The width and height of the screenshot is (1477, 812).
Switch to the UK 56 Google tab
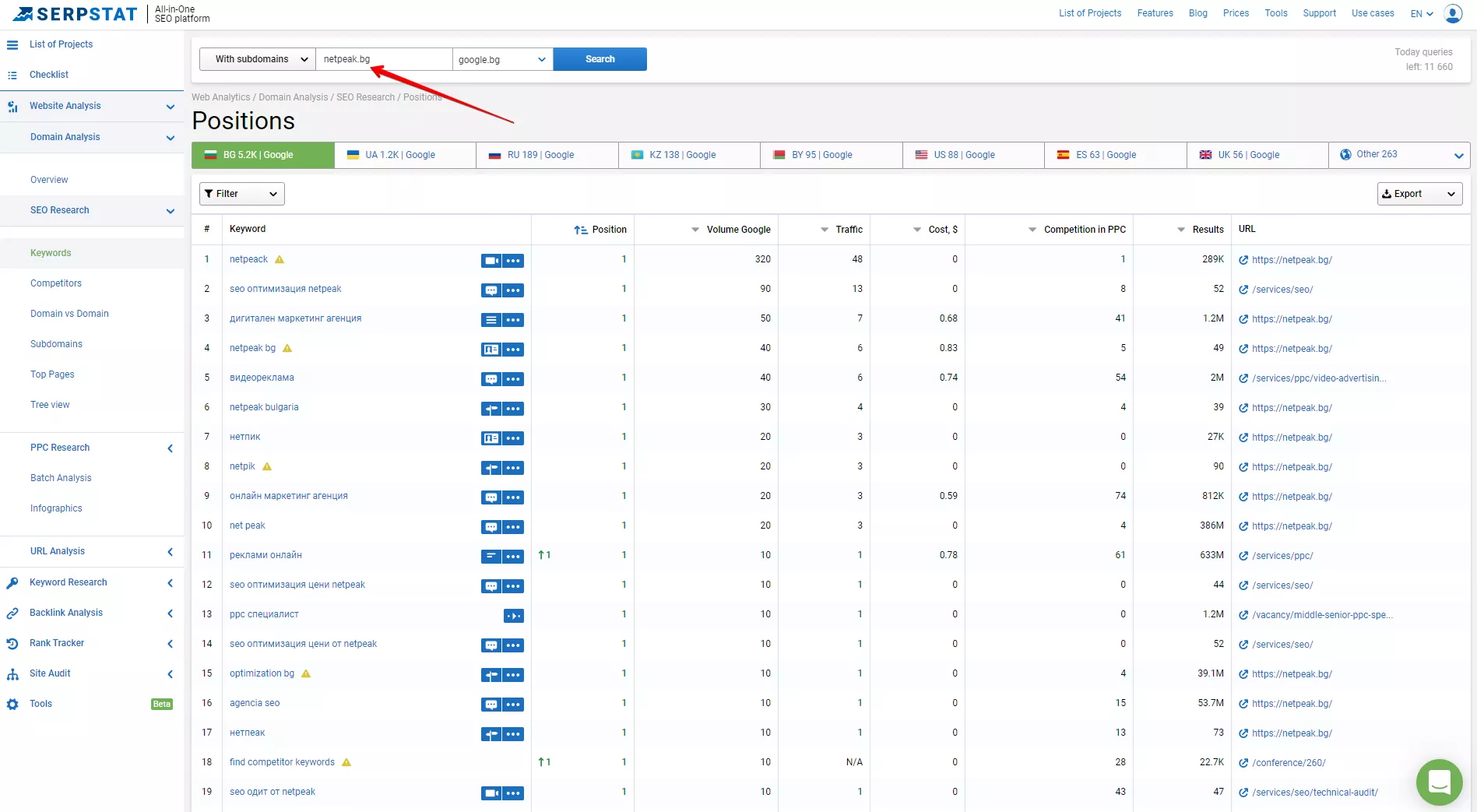[x=1258, y=155]
